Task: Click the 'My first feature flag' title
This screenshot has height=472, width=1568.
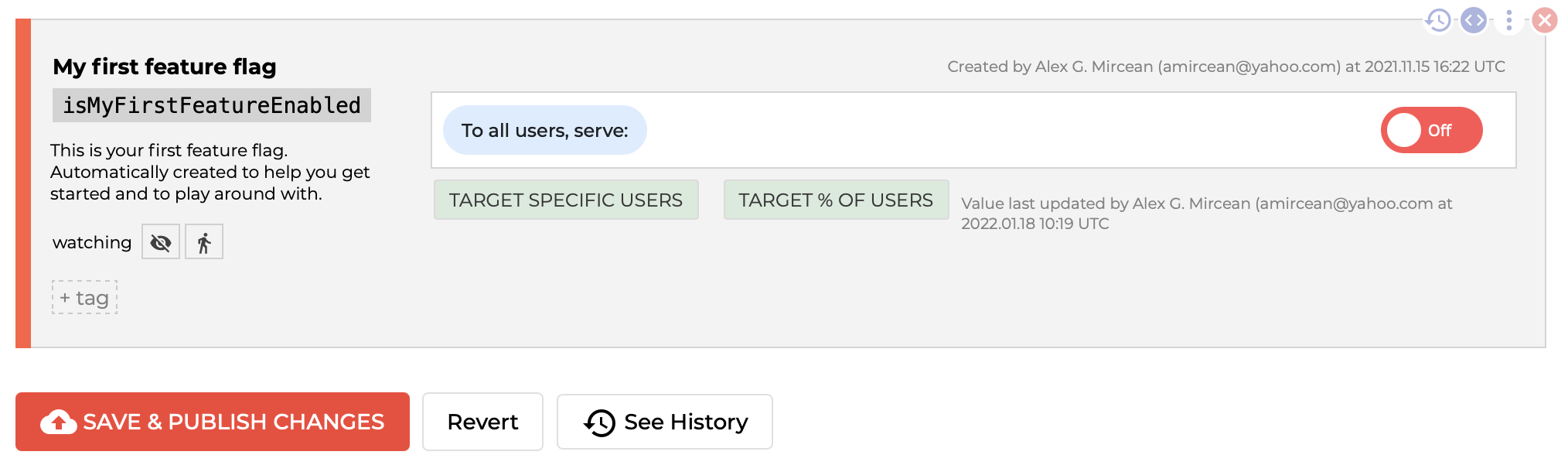Action: pyautogui.click(x=164, y=67)
